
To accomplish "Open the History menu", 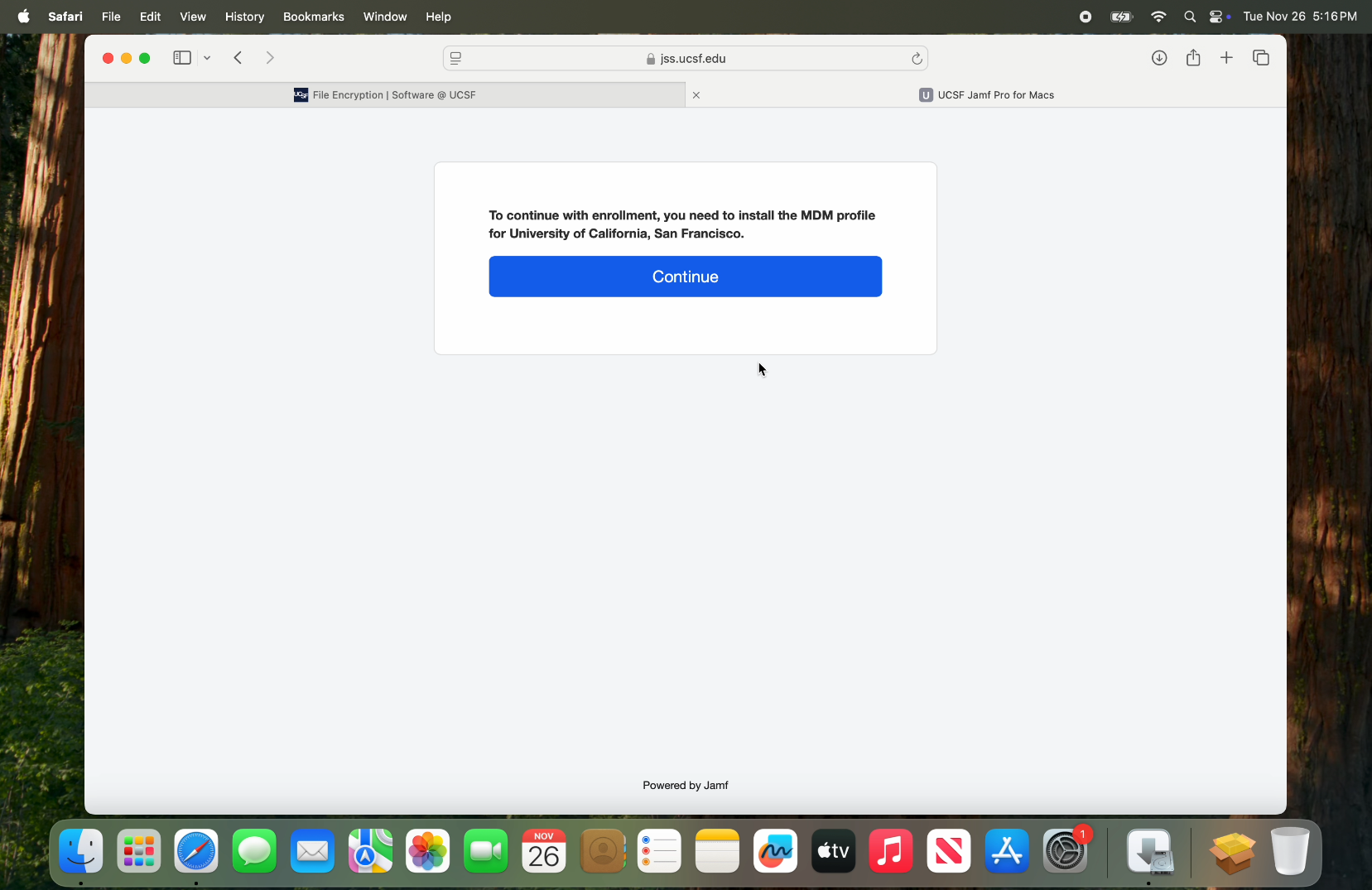I will tap(245, 17).
